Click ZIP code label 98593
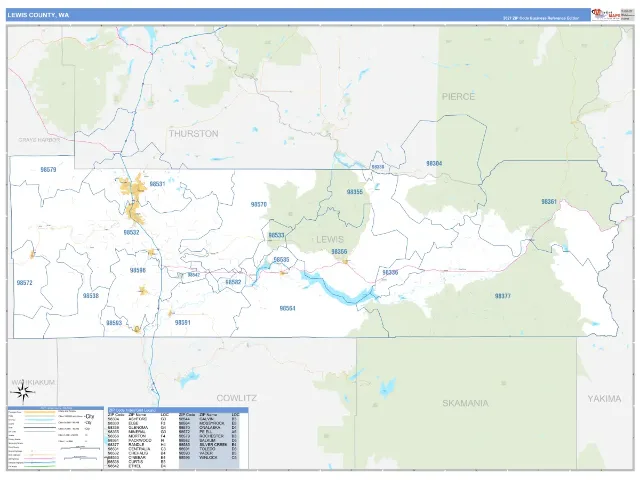 click(x=114, y=323)
